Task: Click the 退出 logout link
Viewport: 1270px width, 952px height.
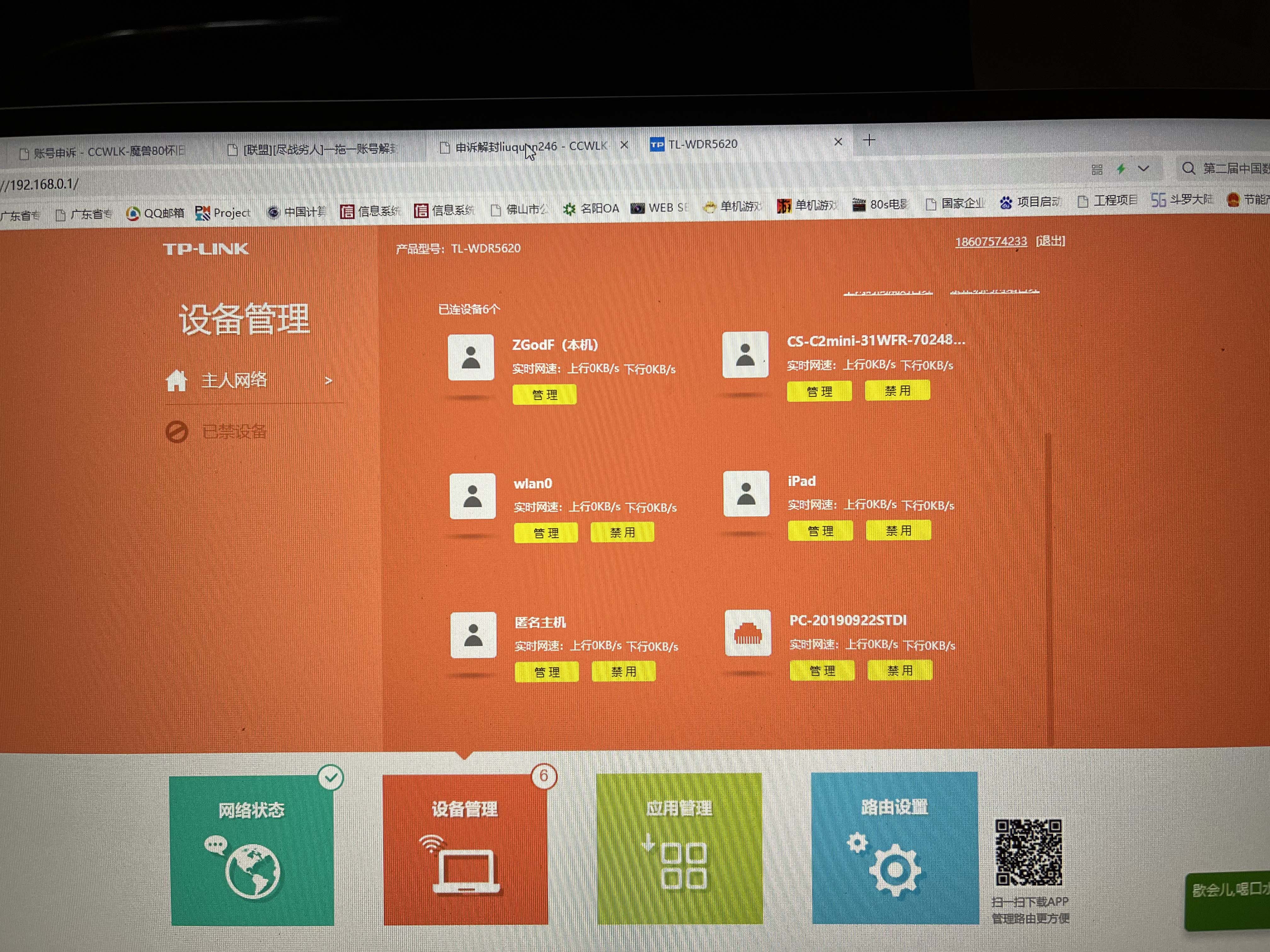Action: pos(1050,241)
